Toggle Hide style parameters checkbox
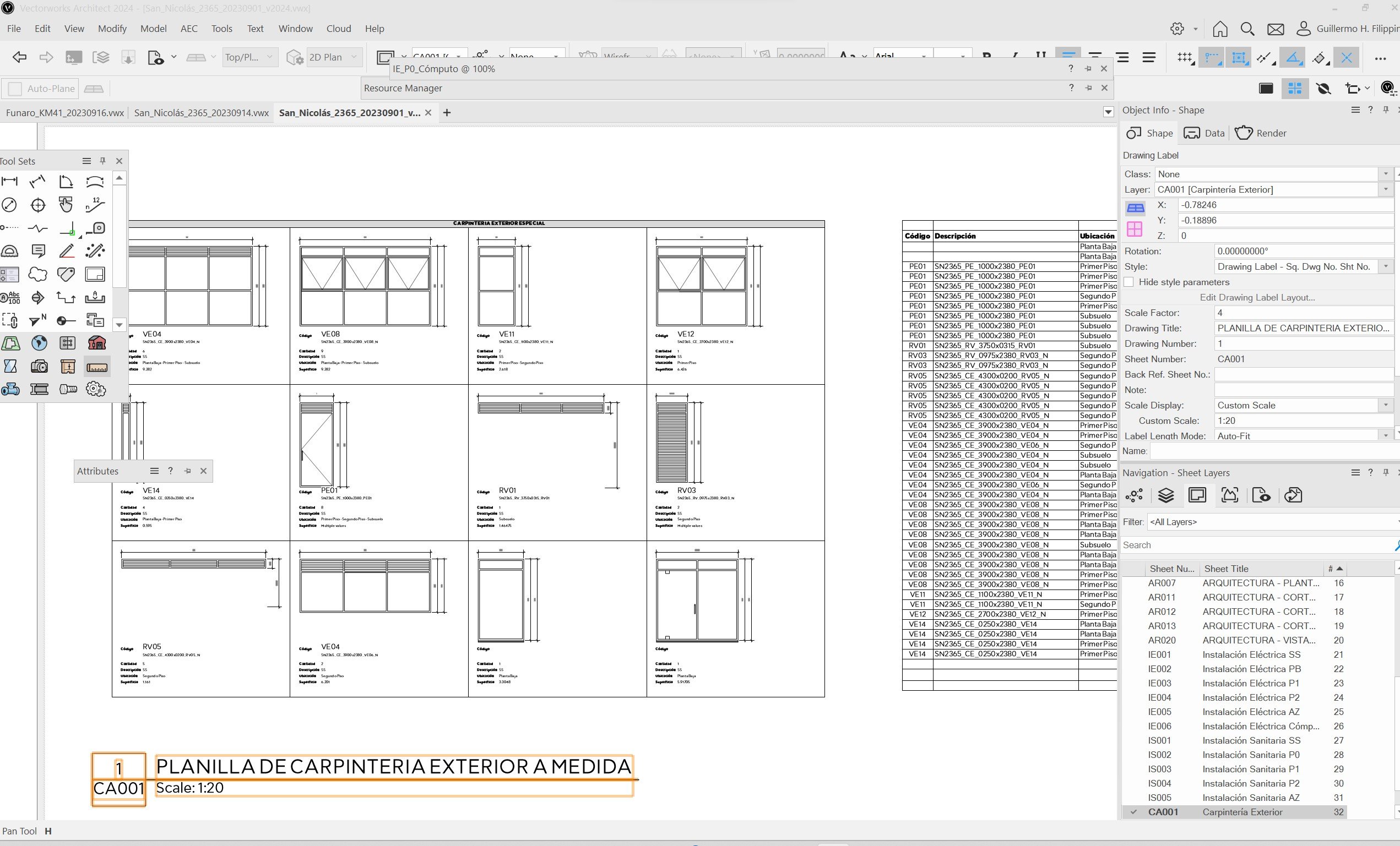 point(1129,281)
